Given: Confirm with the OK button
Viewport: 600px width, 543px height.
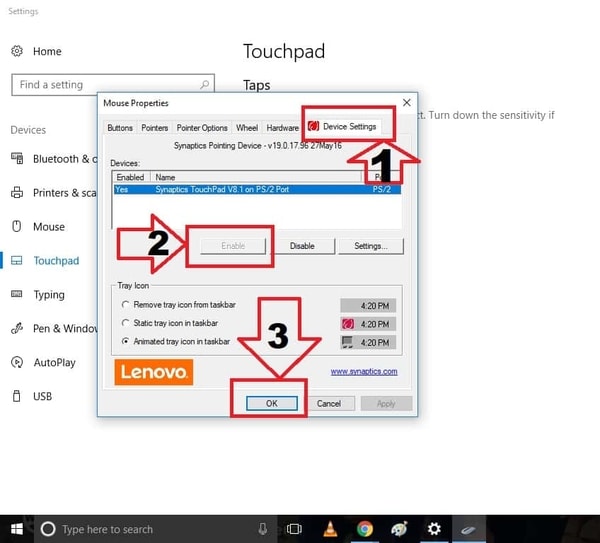Looking at the screenshot, I should click(x=272, y=403).
